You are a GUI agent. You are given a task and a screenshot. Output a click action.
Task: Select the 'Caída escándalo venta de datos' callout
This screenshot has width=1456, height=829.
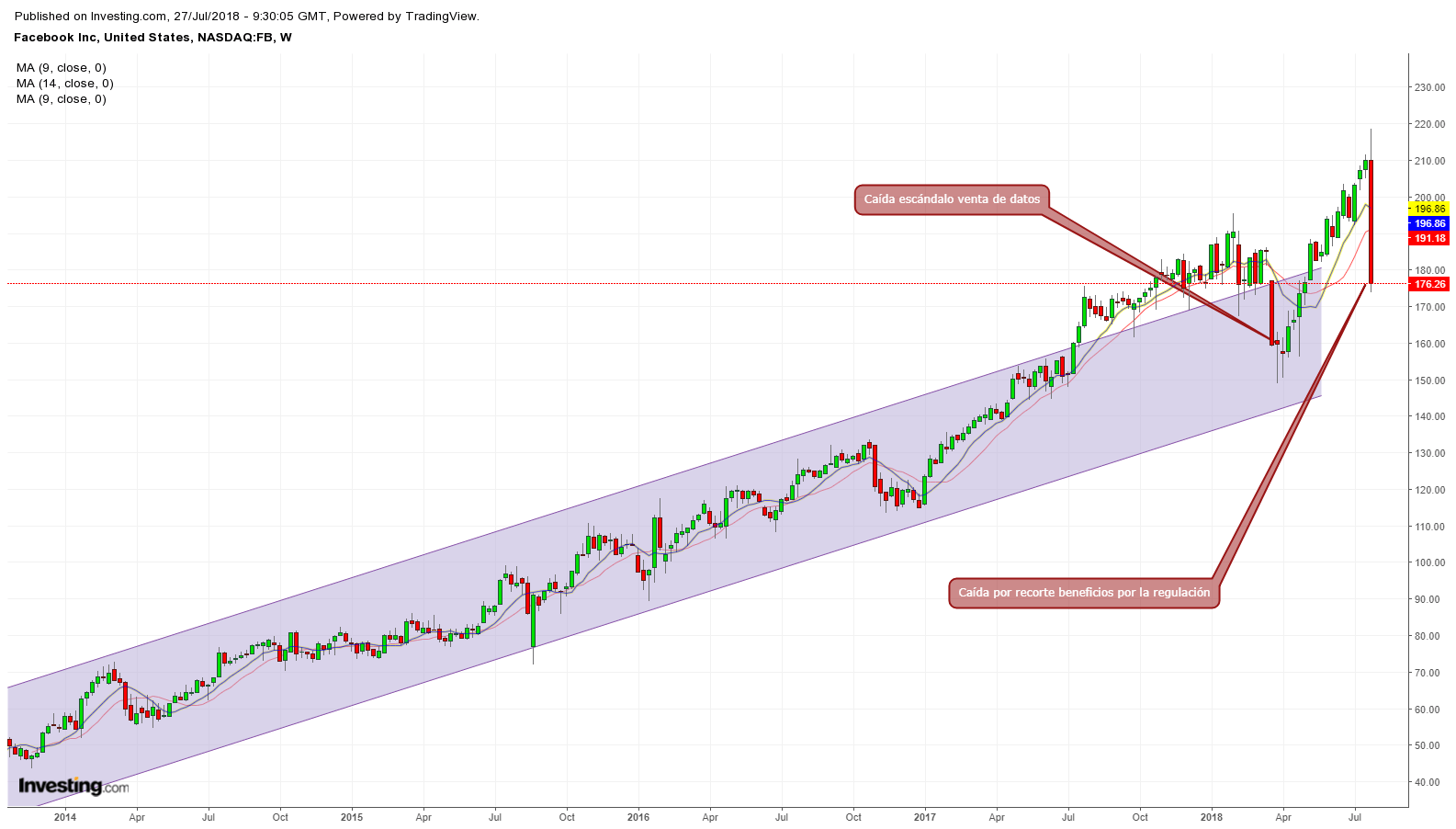952,199
